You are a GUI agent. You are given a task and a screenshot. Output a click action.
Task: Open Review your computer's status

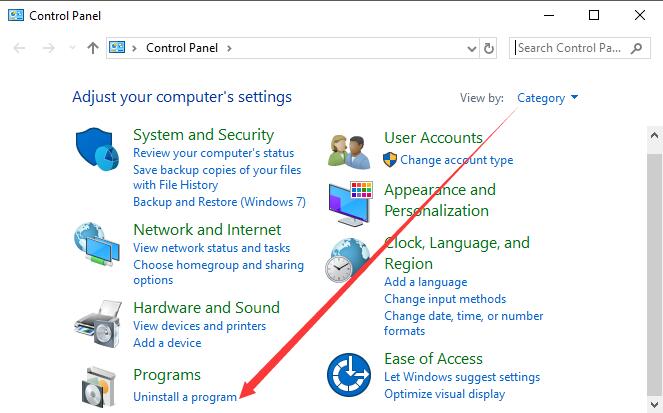coord(214,153)
